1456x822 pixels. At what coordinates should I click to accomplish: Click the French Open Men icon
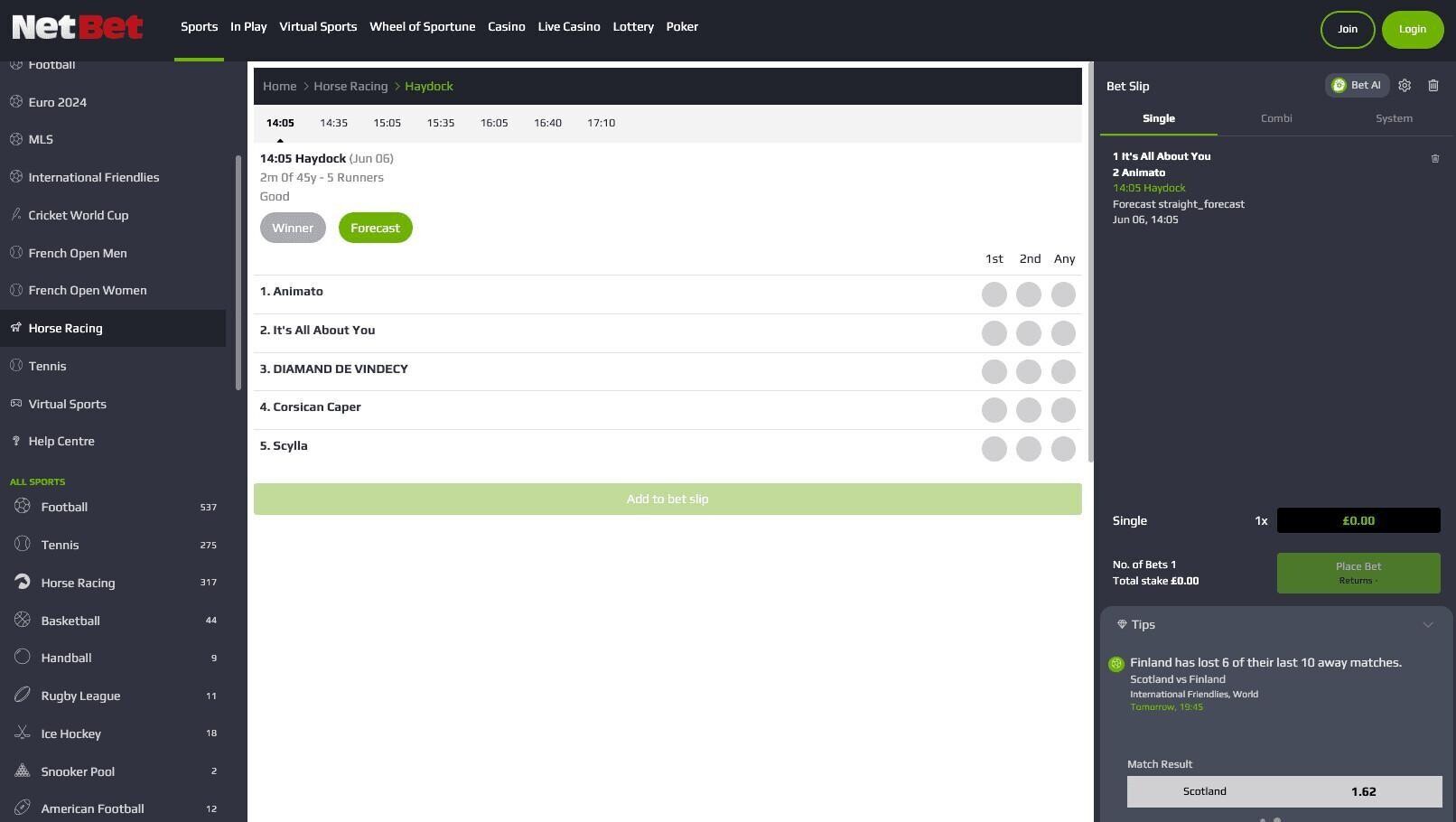tap(16, 253)
